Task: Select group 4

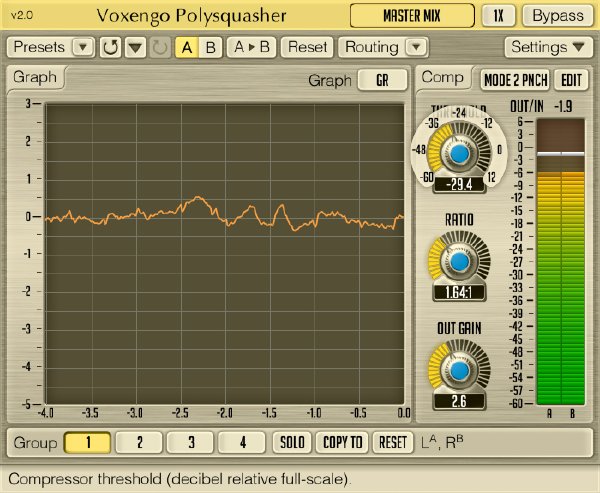Action: pyautogui.click(x=242, y=442)
